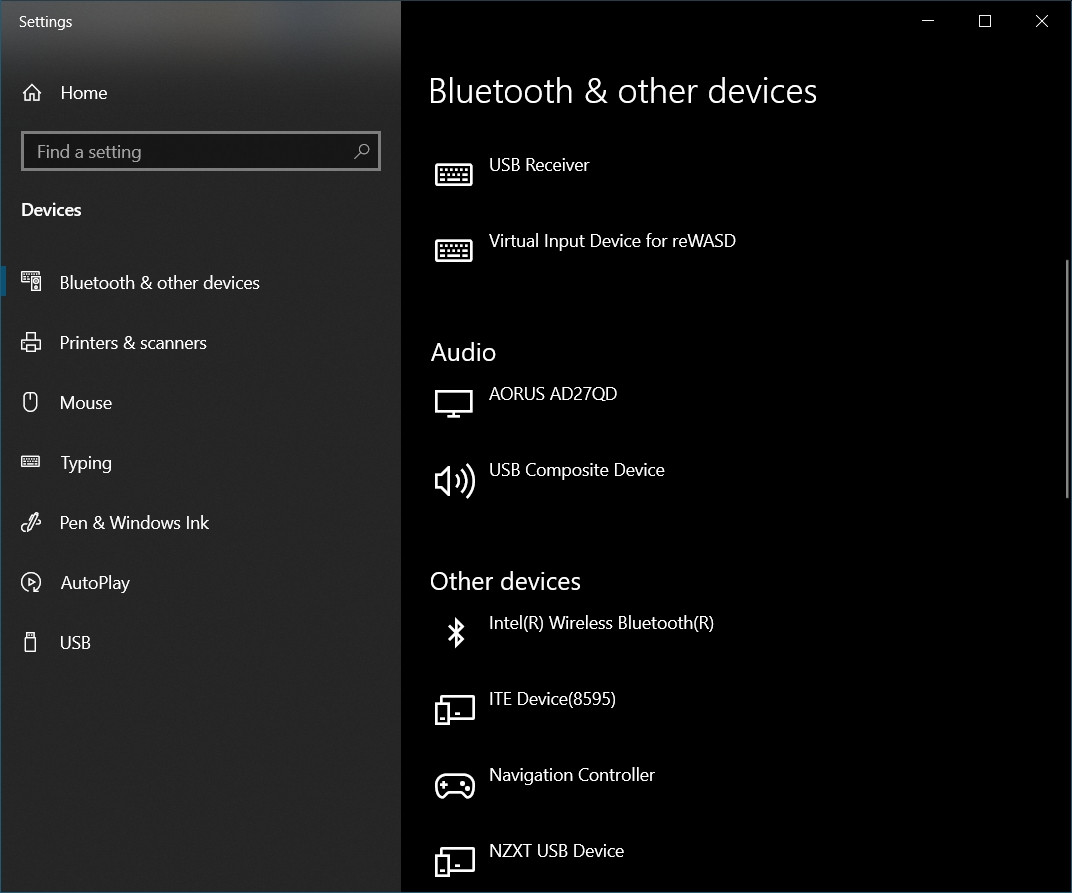Switch to USB settings page
The height and width of the screenshot is (893, 1072).
click(x=75, y=643)
